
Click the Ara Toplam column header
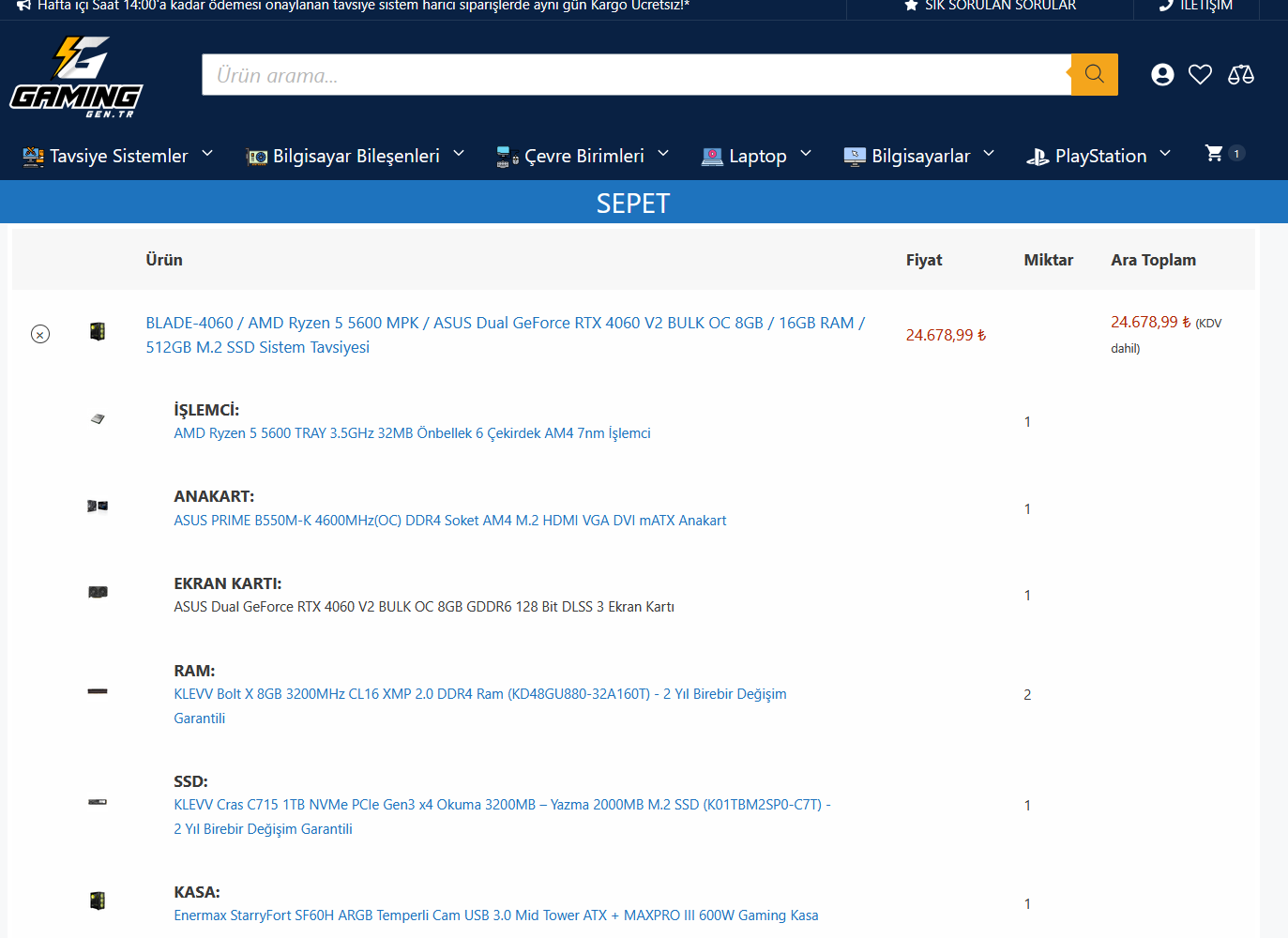[x=1154, y=260]
